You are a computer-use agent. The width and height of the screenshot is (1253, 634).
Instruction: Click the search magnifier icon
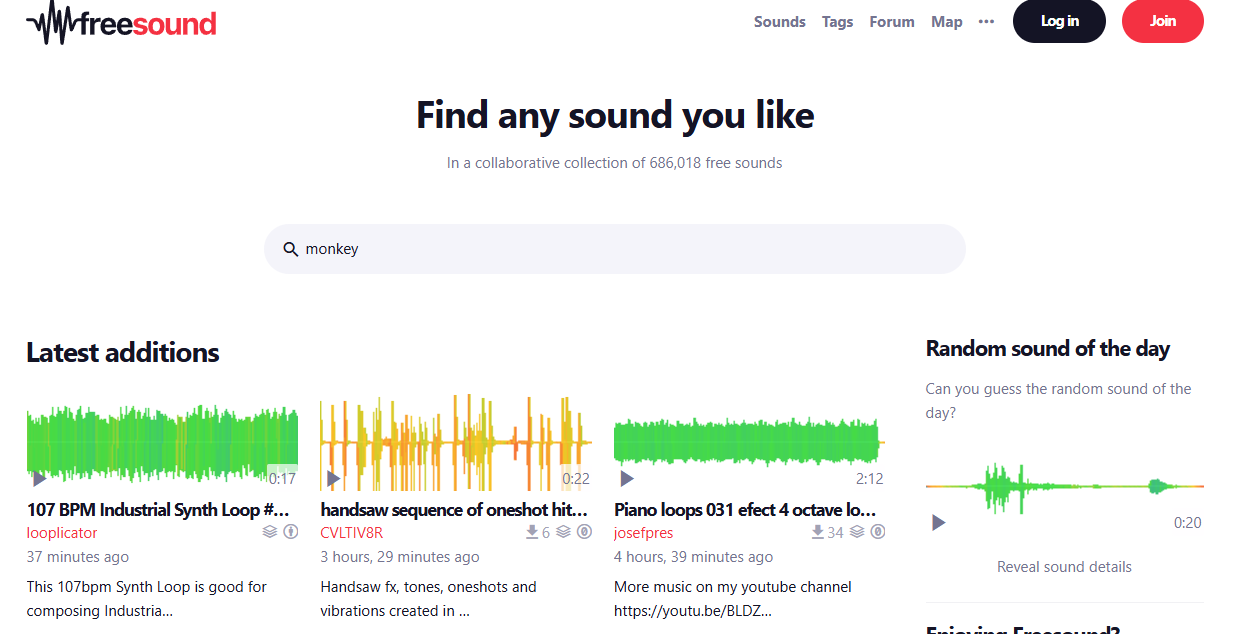291,249
